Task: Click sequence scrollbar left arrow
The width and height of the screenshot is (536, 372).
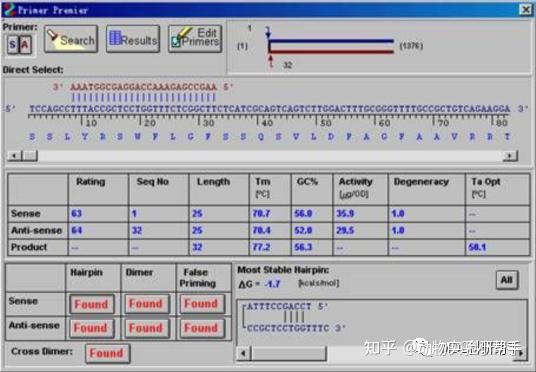Action: click(x=14, y=156)
